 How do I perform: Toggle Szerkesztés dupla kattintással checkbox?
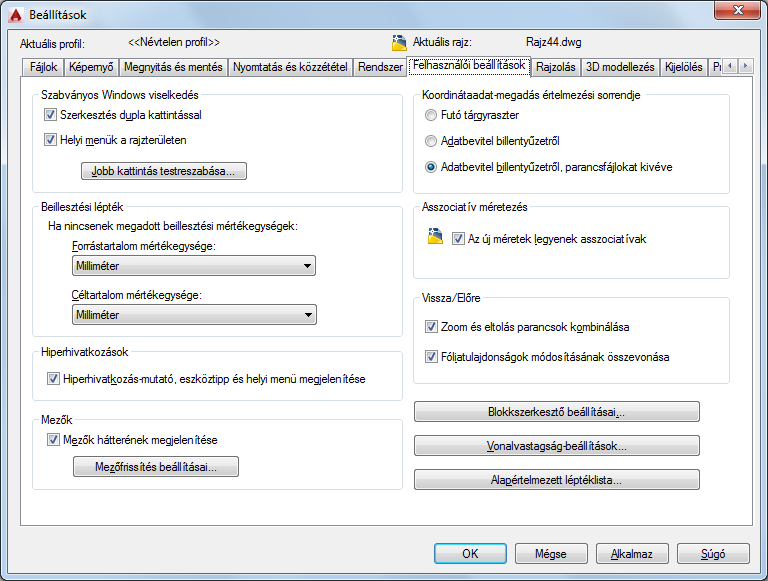[50, 115]
